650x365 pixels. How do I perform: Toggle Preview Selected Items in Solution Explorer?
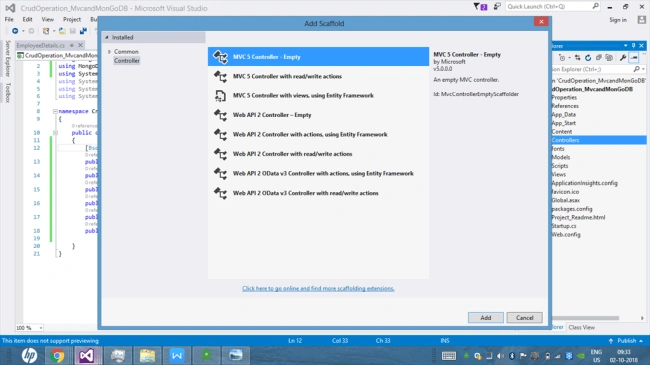tap(634, 58)
